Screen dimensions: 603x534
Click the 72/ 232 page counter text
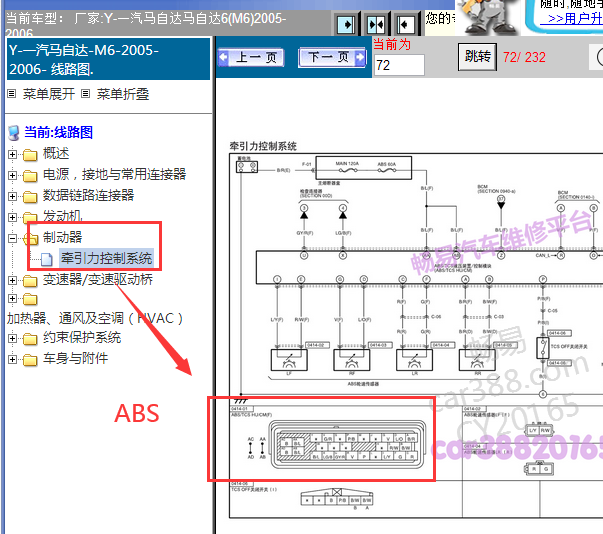(x=524, y=57)
